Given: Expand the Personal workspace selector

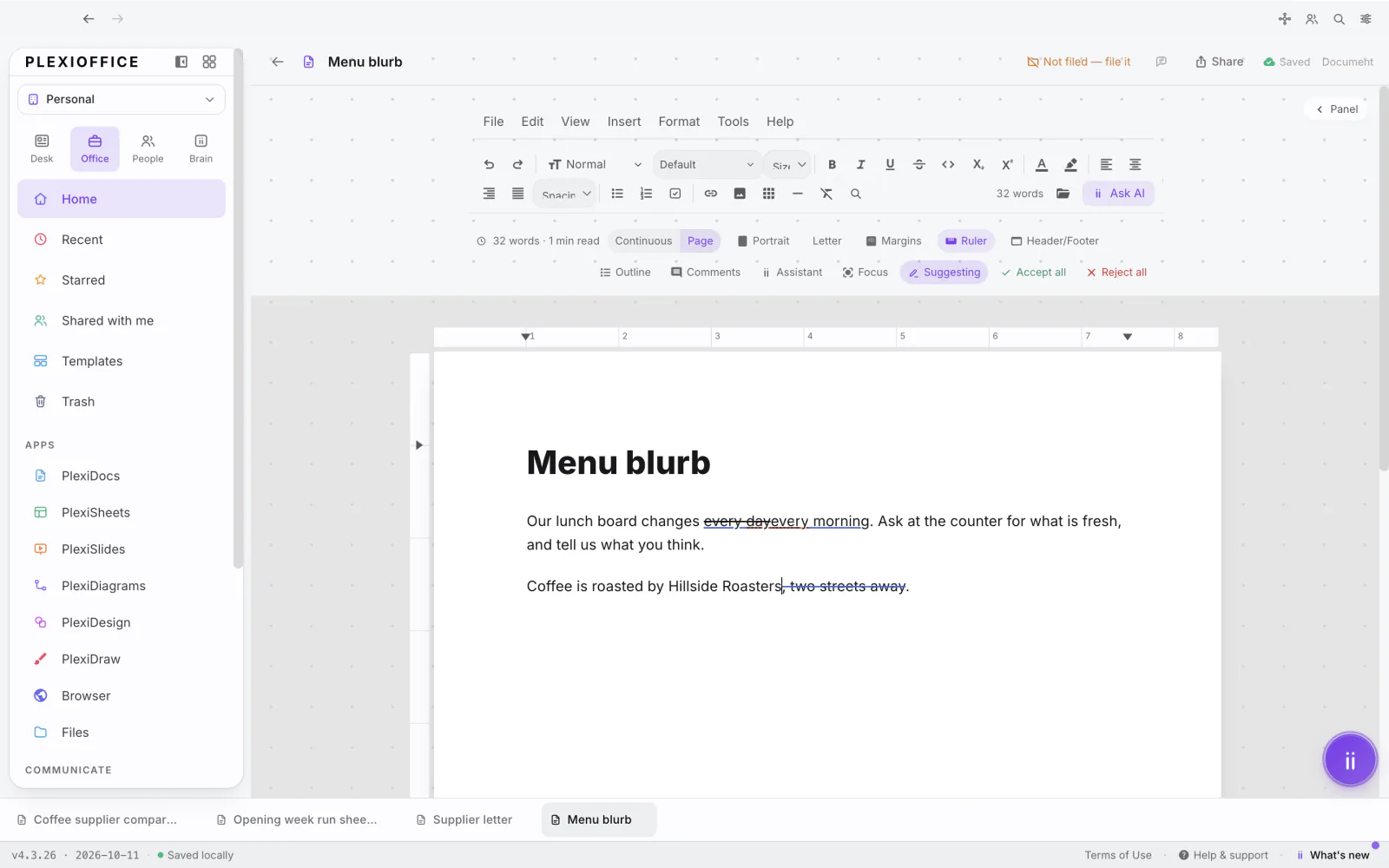Looking at the screenshot, I should tap(122, 99).
